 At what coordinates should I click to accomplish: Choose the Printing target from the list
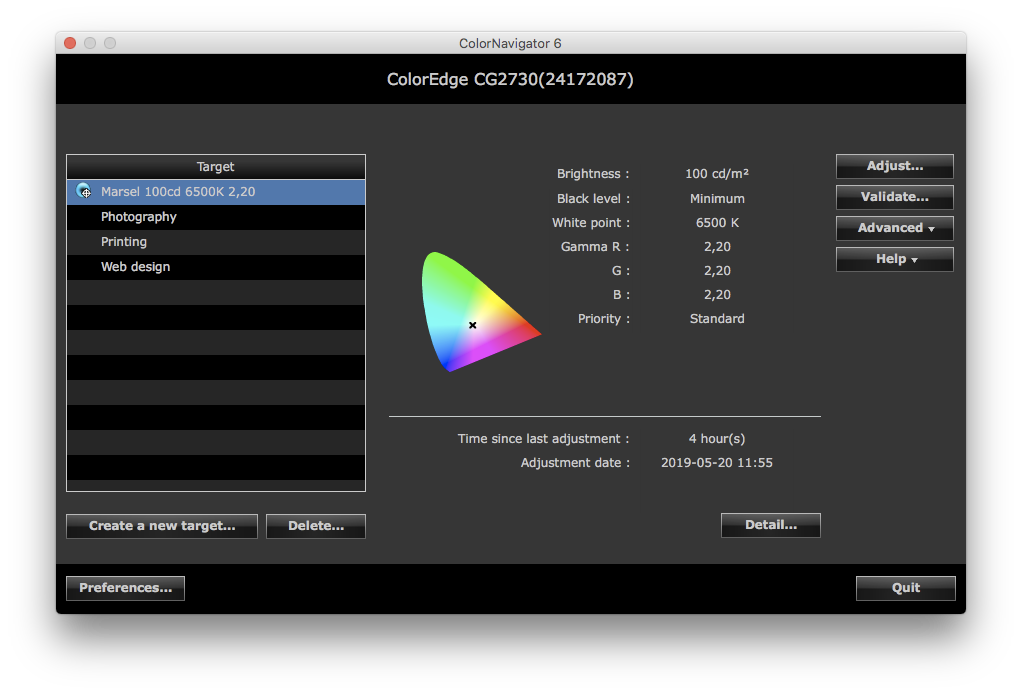point(216,242)
